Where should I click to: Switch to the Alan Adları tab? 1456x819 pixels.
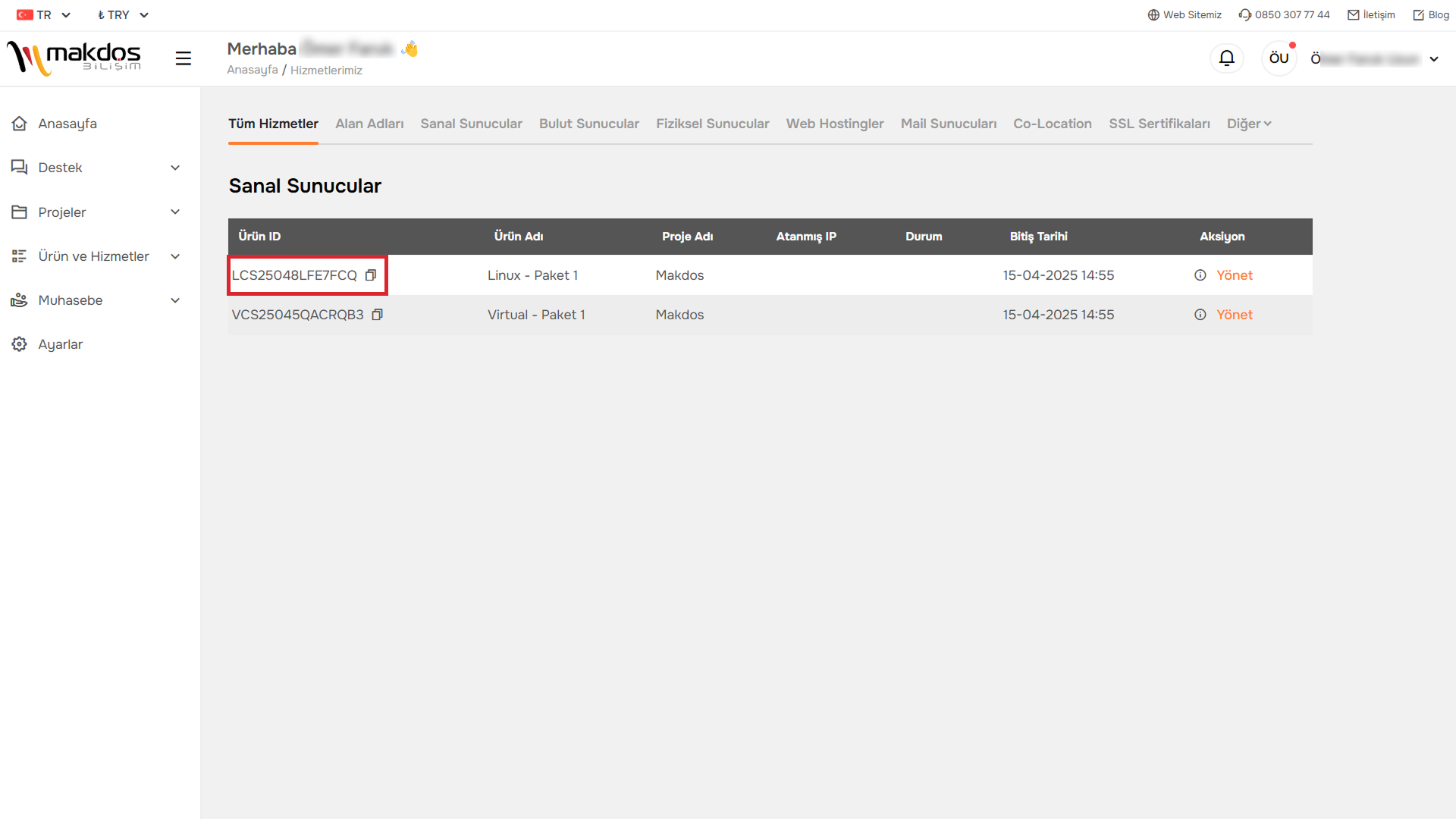coord(369,124)
